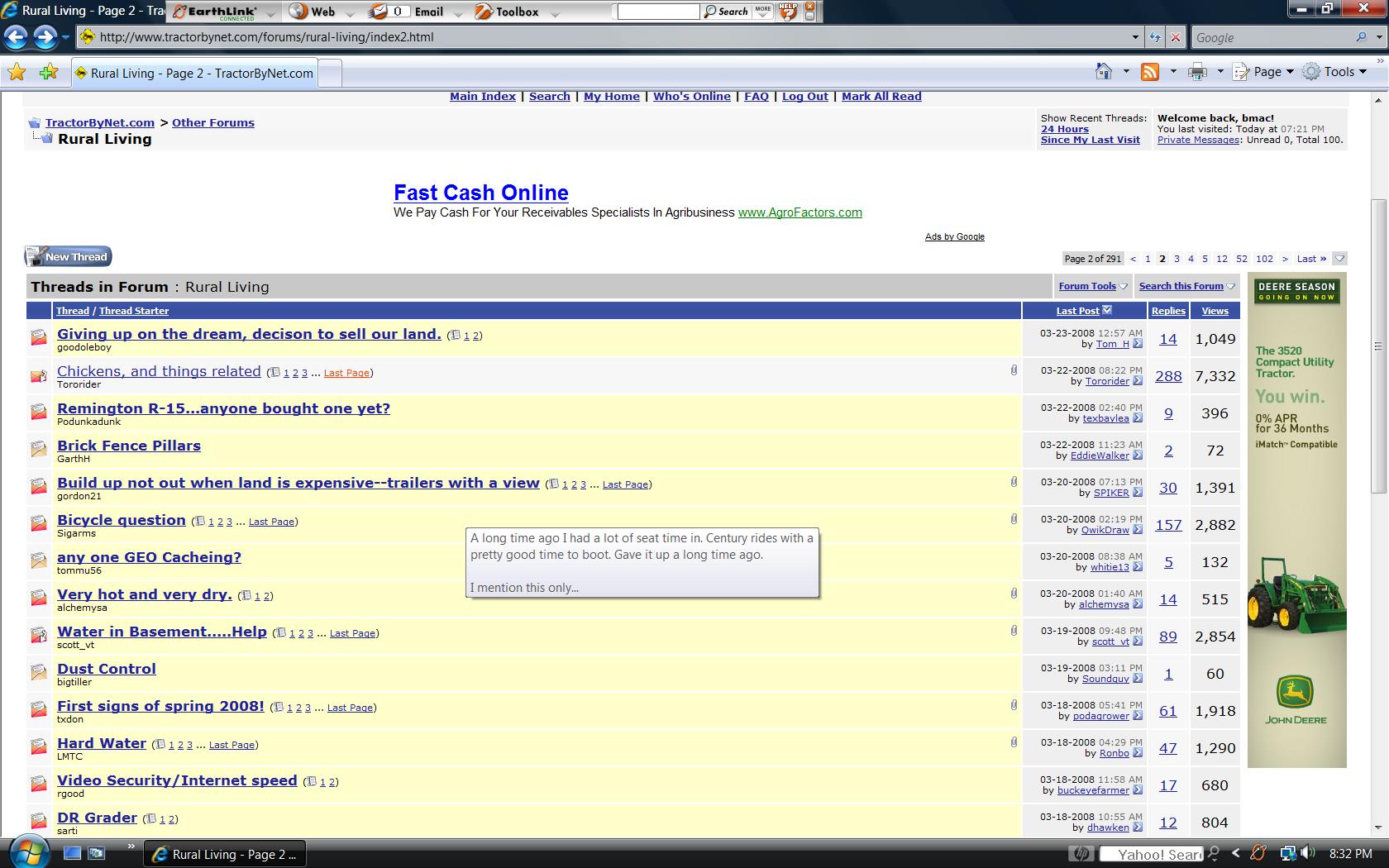Open the Tools menu in the command bar
Screen dimensions: 1389x868
pyautogui.click(x=1334, y=72)
